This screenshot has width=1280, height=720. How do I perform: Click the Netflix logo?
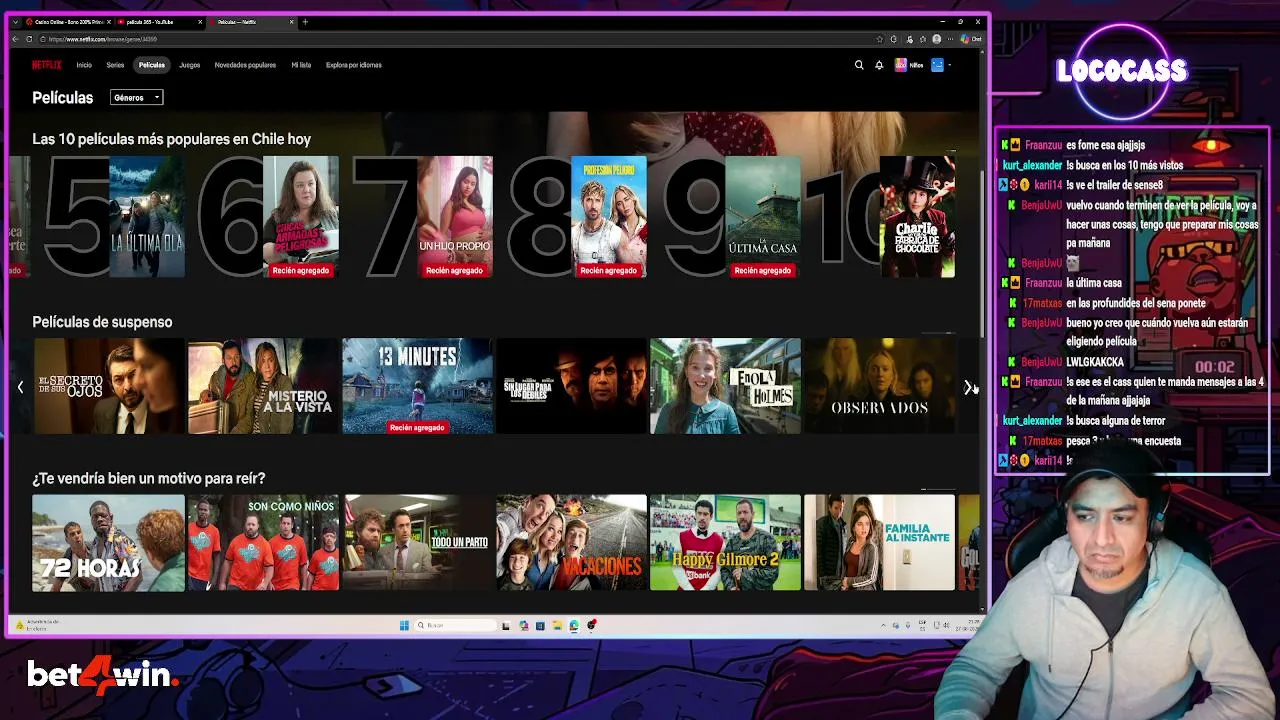[46, 65]
